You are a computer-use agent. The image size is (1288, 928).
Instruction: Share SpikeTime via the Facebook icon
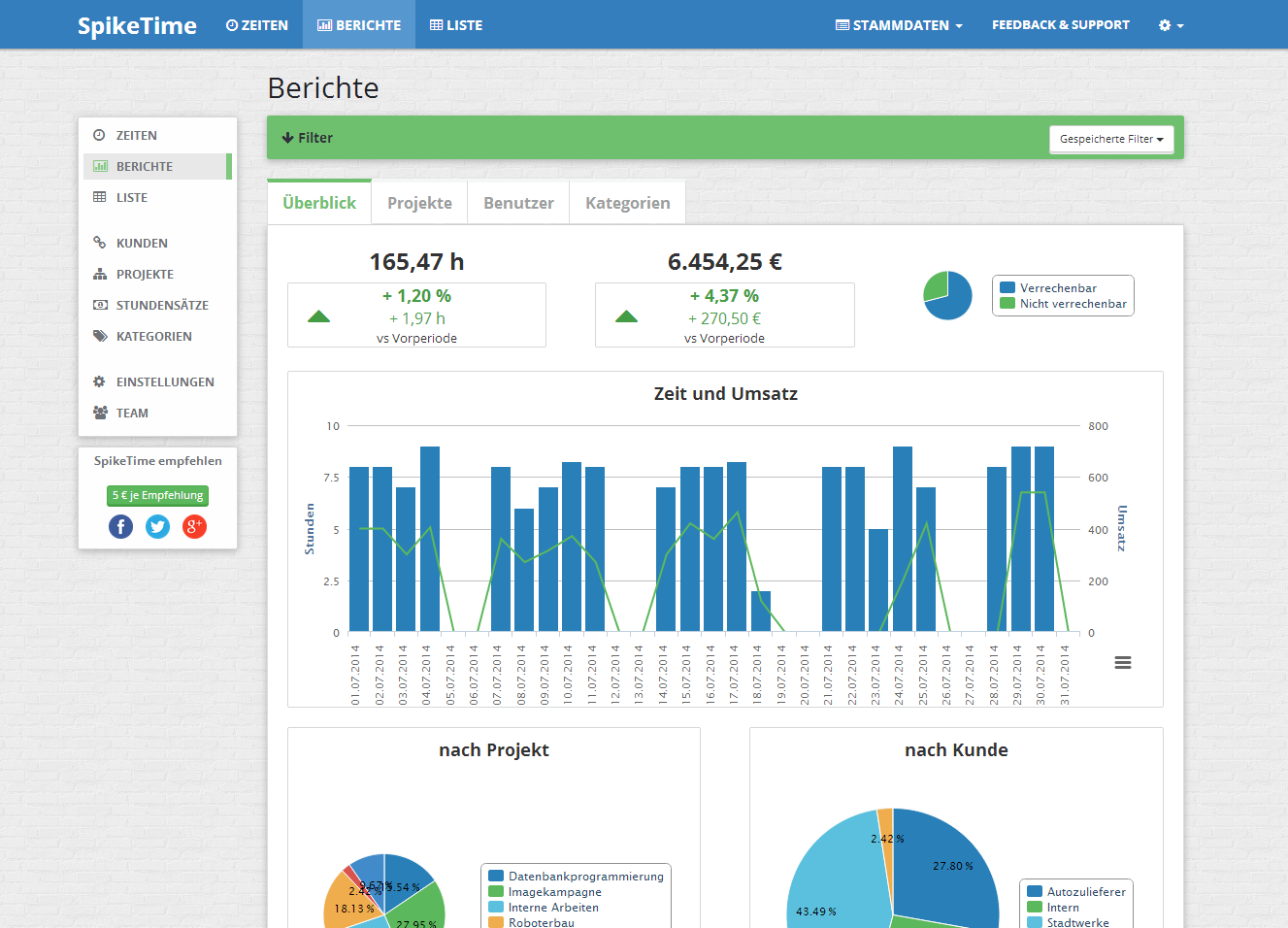(120, 526)
